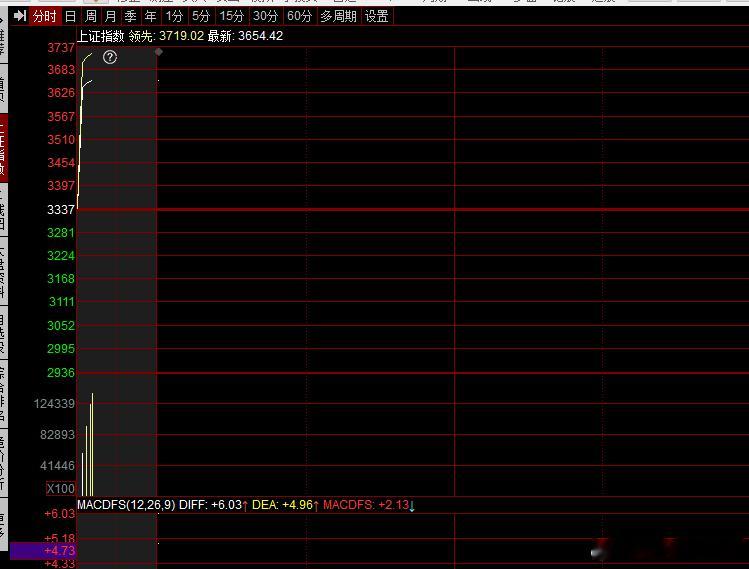Switch to the 日 daily chart tab
This screenshot has width=749, height=569.
coord(70,16)
